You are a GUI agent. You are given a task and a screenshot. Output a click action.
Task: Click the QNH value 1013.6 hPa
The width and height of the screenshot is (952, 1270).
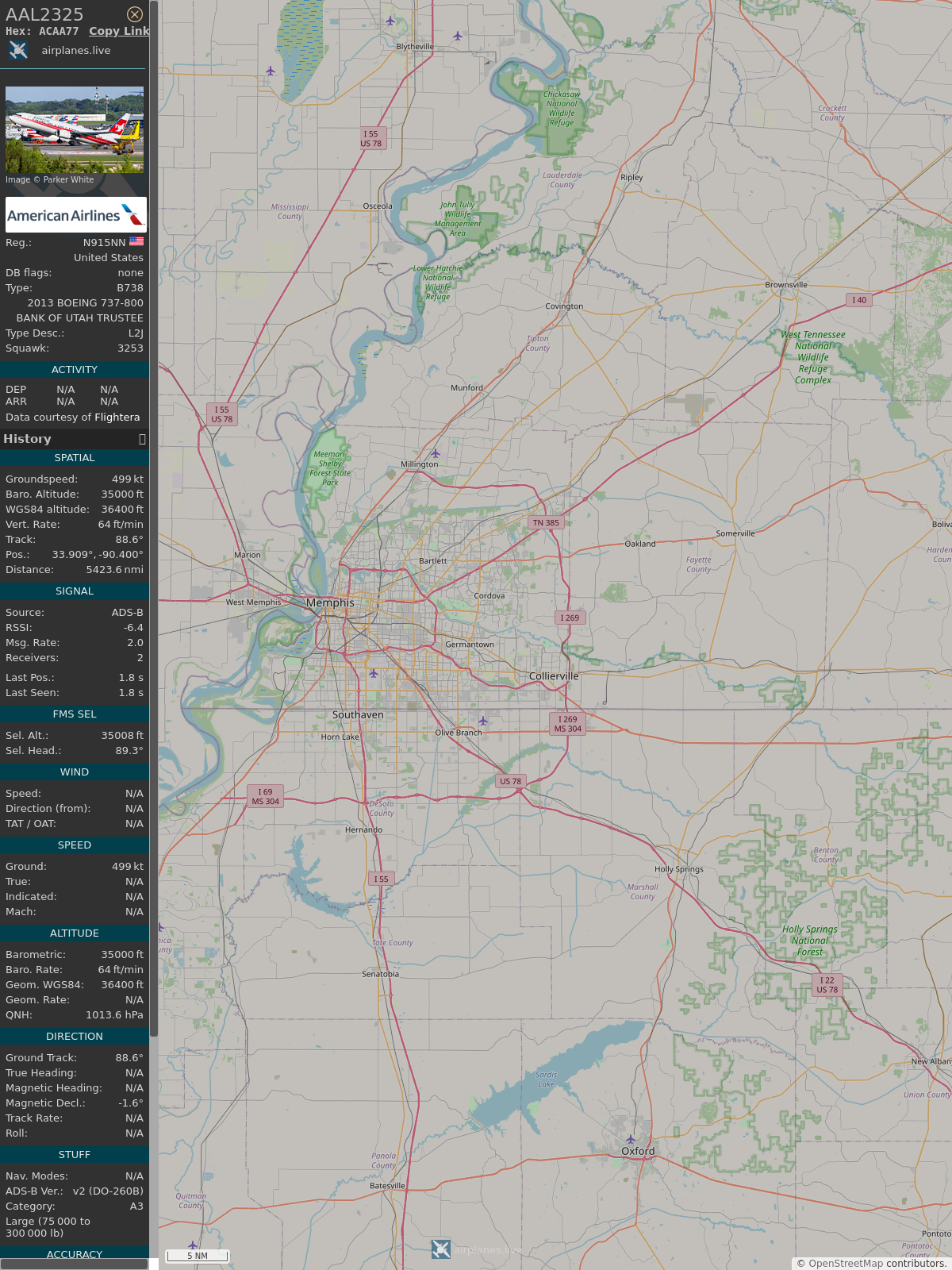coord(114,1015)
